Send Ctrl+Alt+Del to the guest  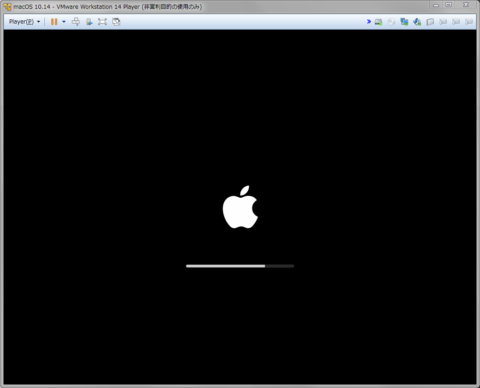[76, 22]
